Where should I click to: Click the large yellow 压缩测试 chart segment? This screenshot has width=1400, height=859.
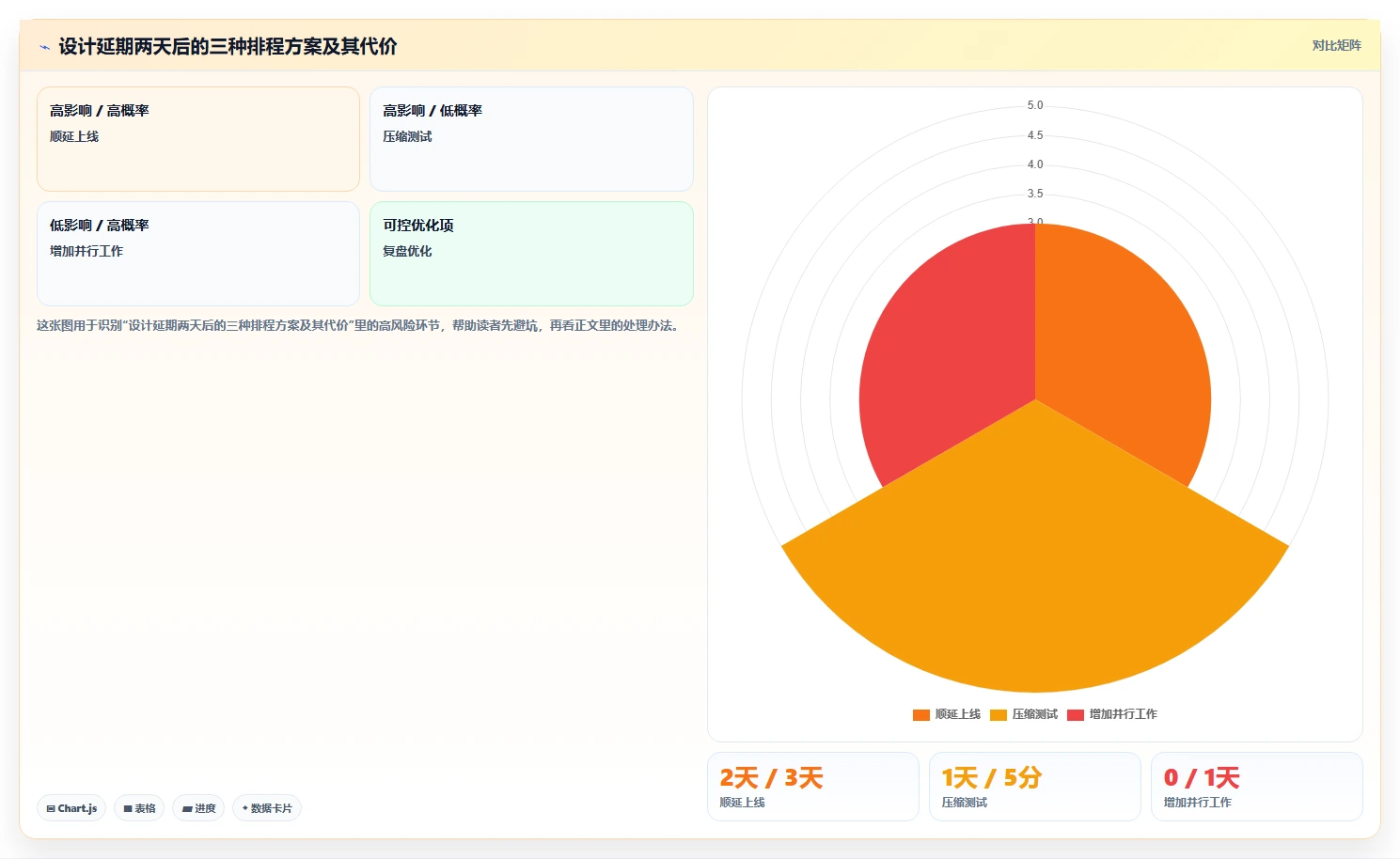point(1035,564)
